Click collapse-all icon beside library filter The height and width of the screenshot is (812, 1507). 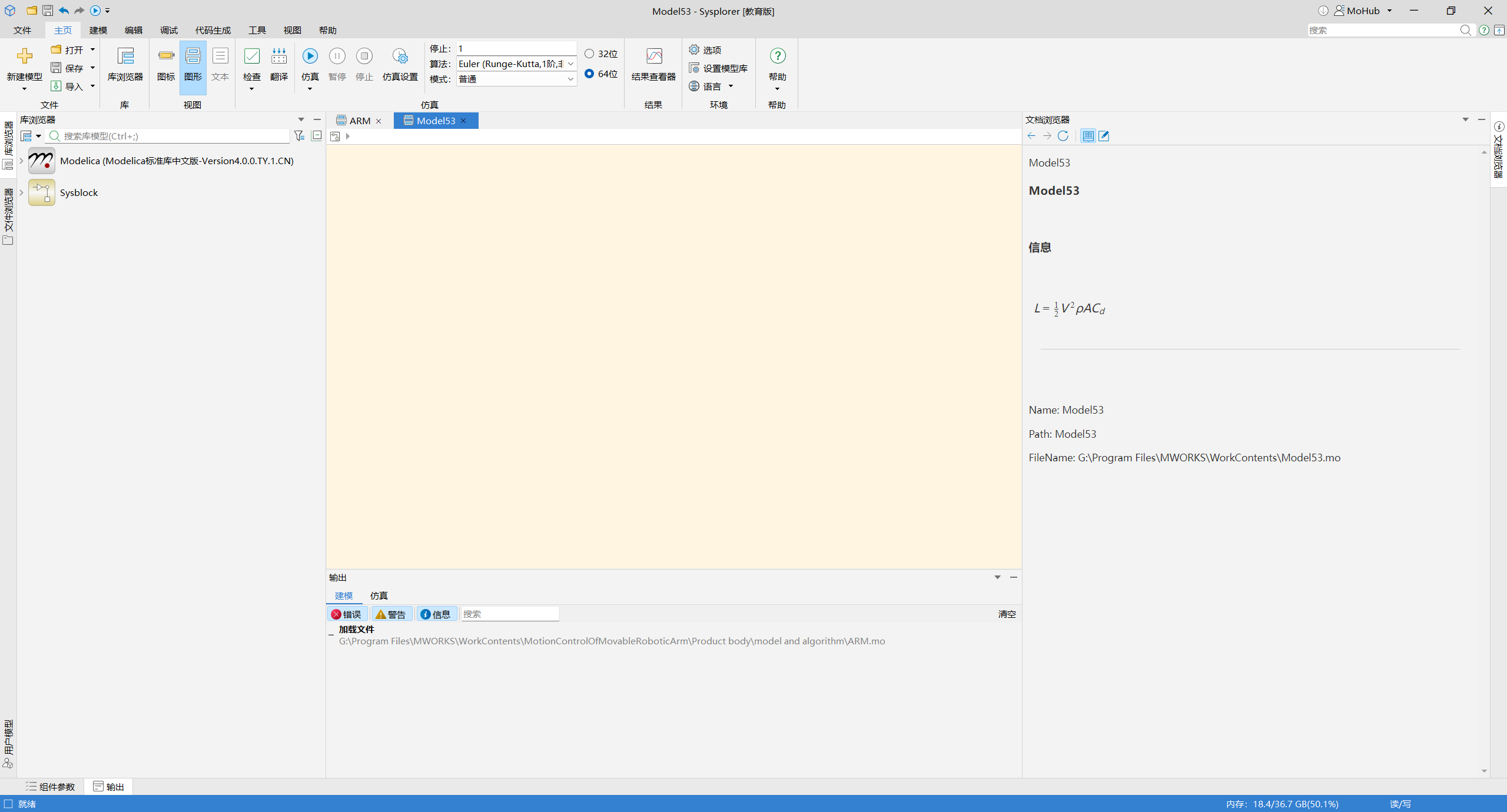(x=317, y=136)
